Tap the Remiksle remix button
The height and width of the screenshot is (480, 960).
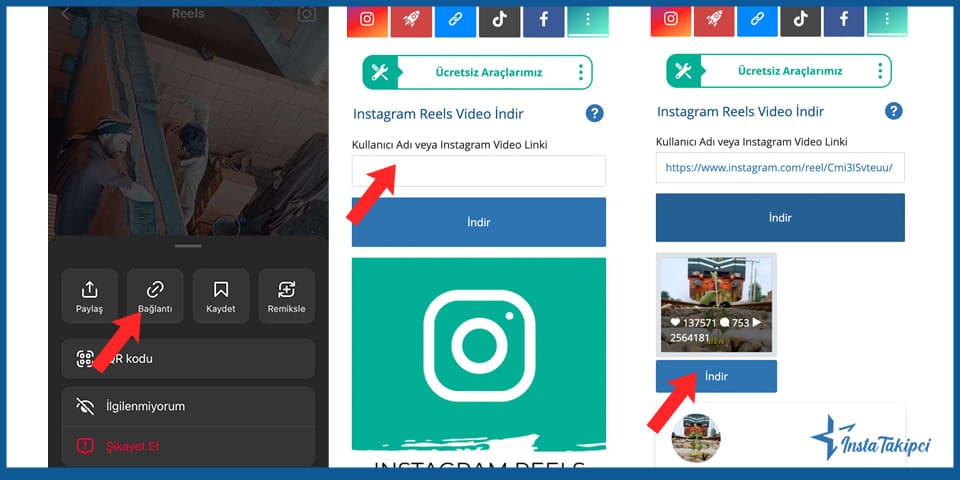coord(287,296)
